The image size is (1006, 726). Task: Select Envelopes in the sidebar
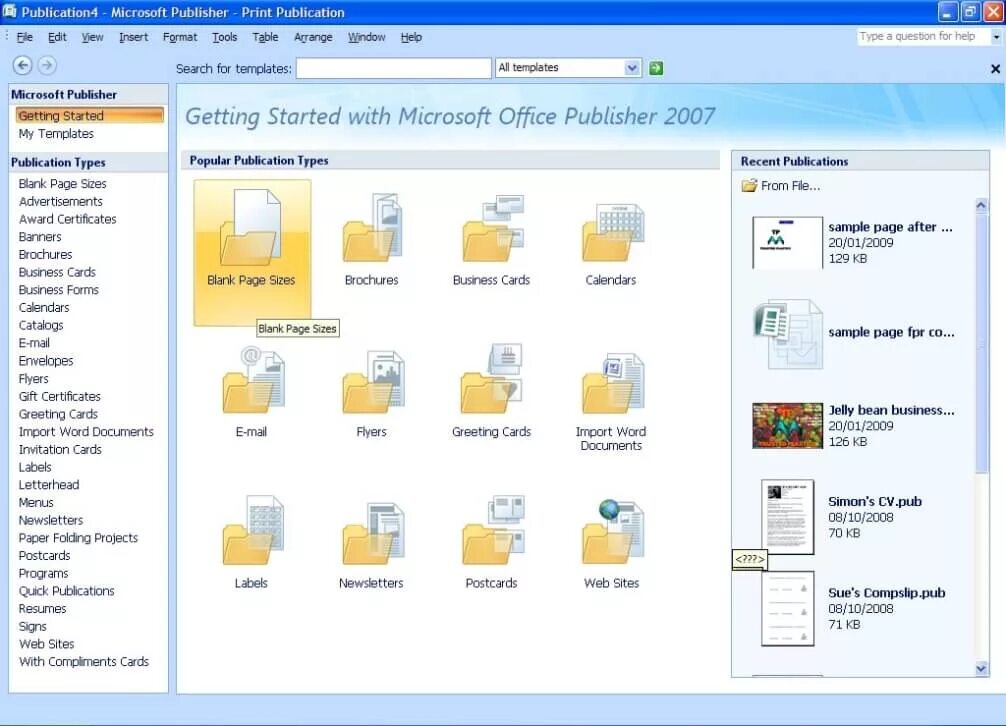click(x=46, y=361)
